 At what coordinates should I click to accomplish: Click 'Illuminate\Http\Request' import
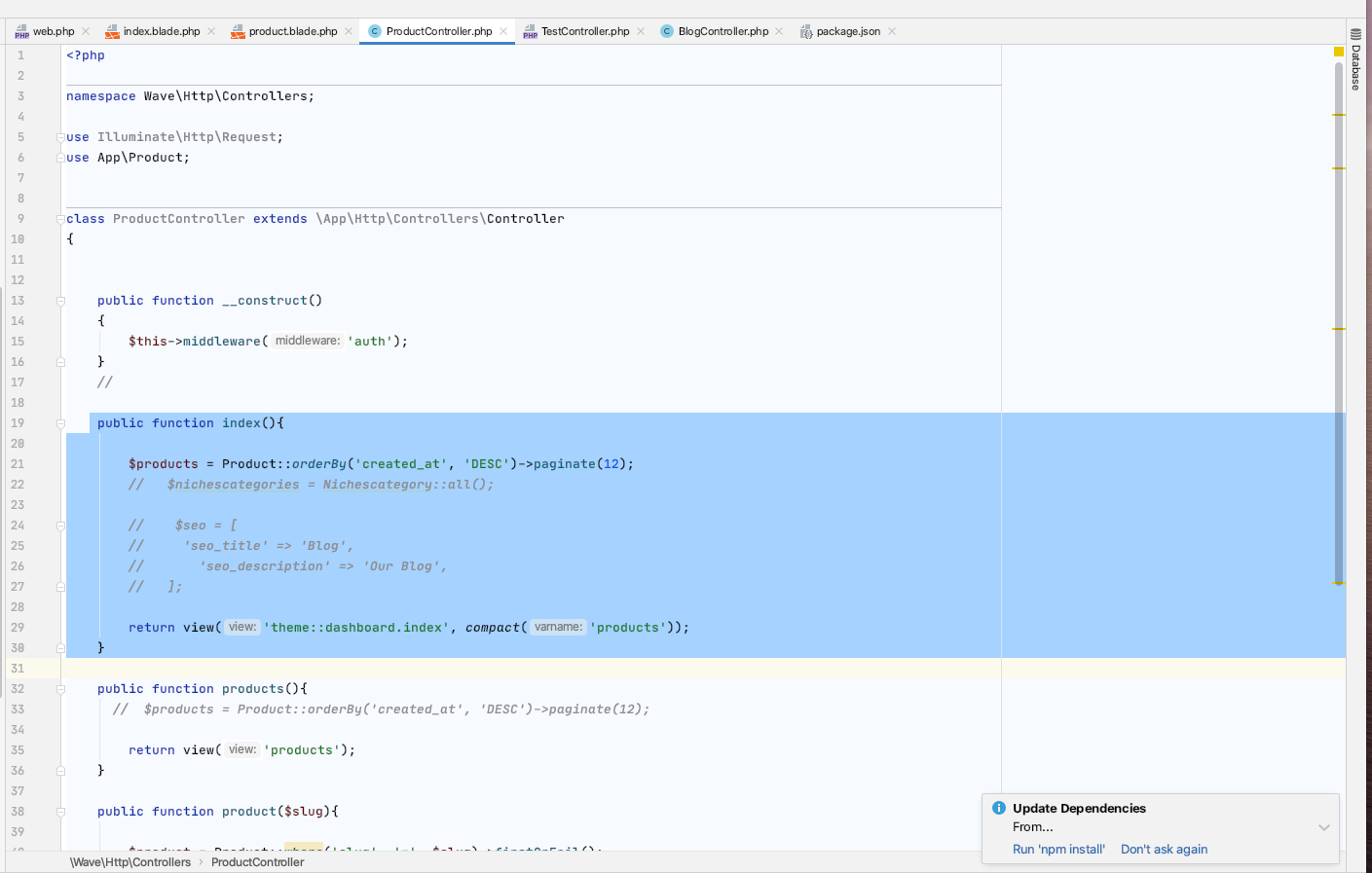point(187,137)
